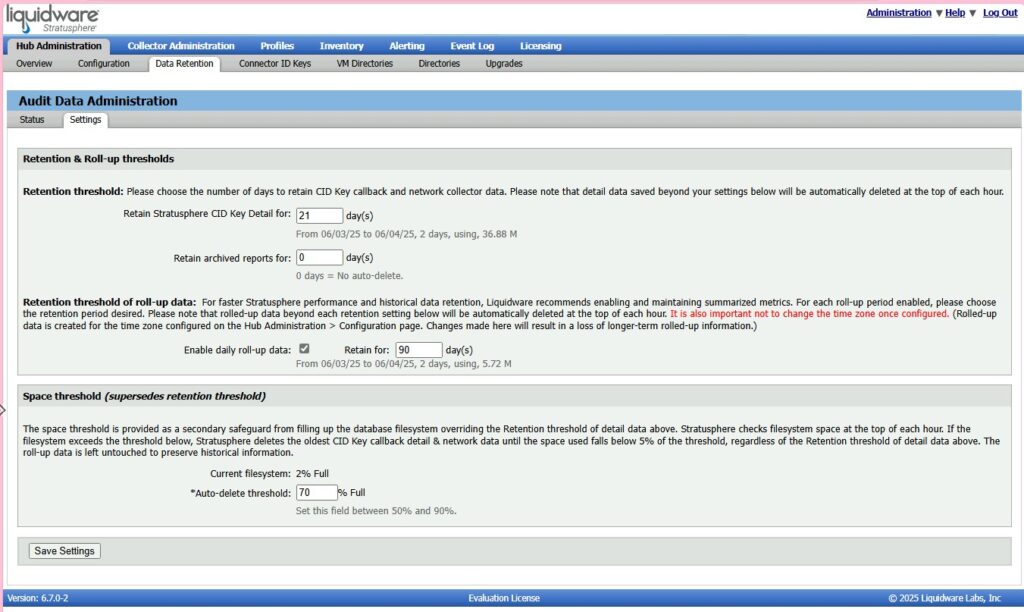Select the Data Retention sub-tab
Viewport: 1024px width, 612px height.
(184, 63)
